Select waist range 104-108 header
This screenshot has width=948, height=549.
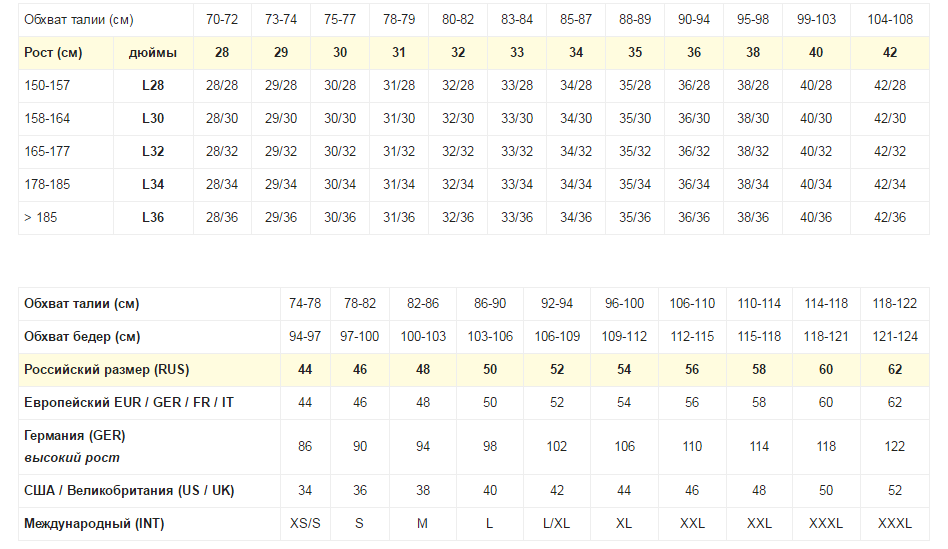(890, 19)
